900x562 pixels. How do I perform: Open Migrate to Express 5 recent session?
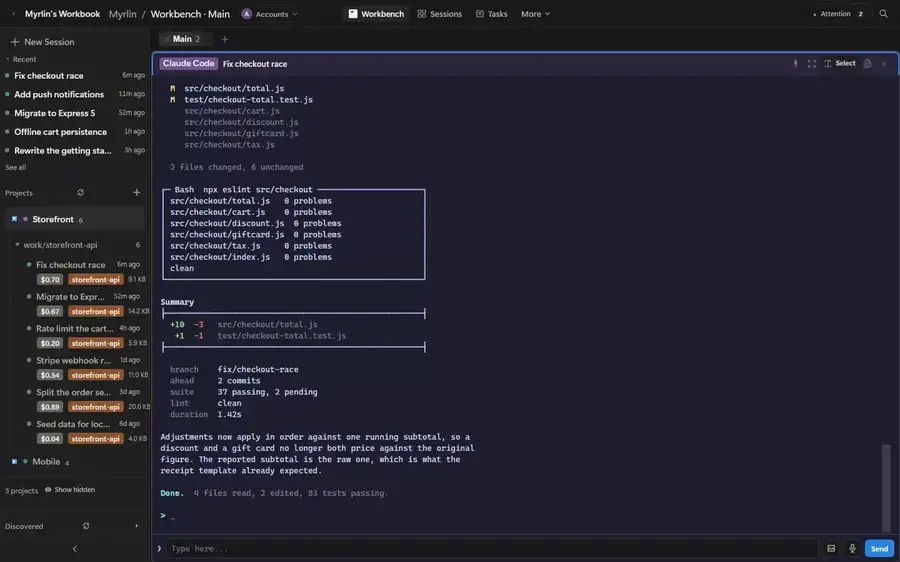coord(75,113)
